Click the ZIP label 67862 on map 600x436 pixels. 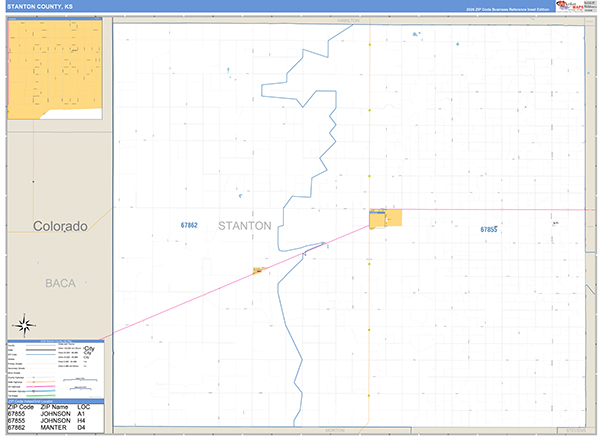pyautogui.click(x=189, y=225)
